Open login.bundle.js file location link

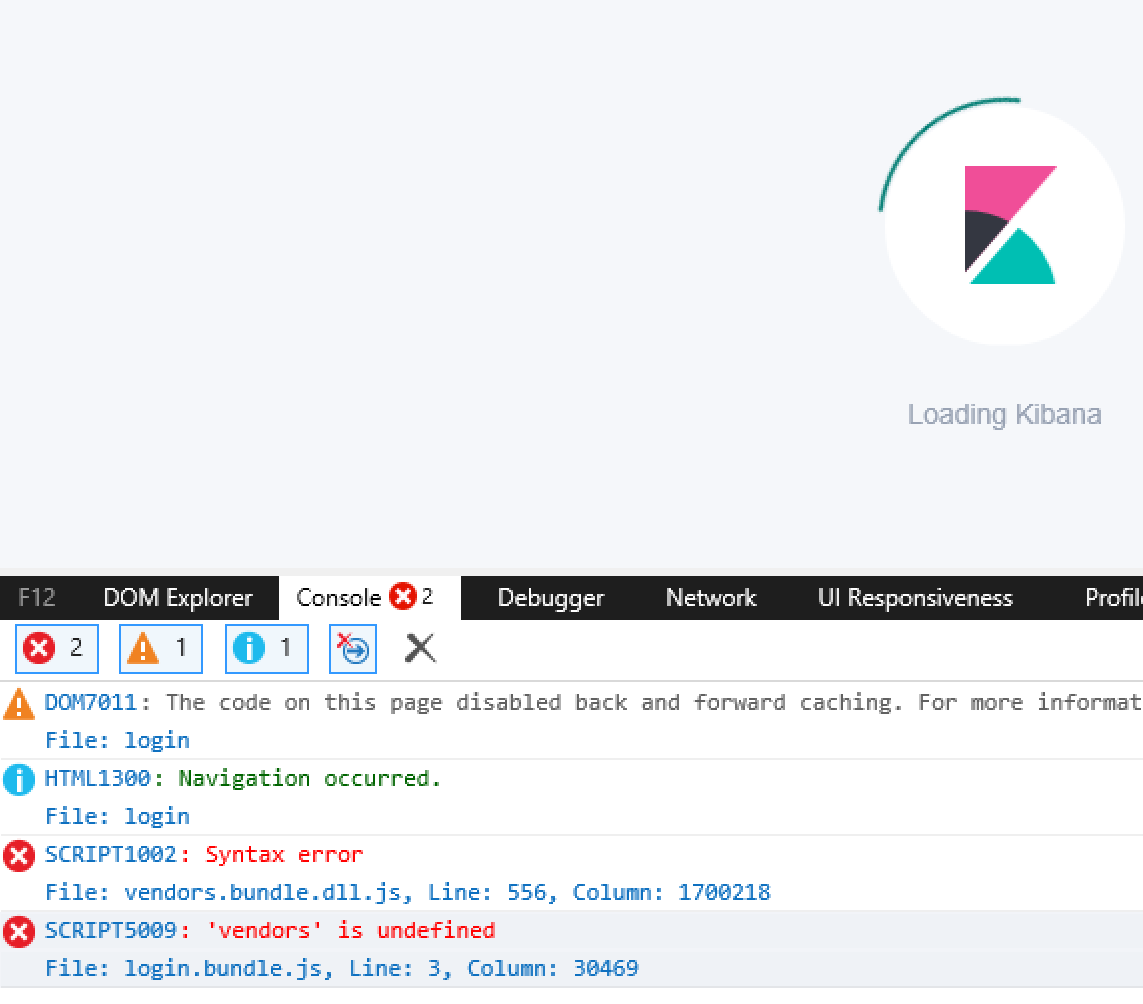(x=341, y=968)
